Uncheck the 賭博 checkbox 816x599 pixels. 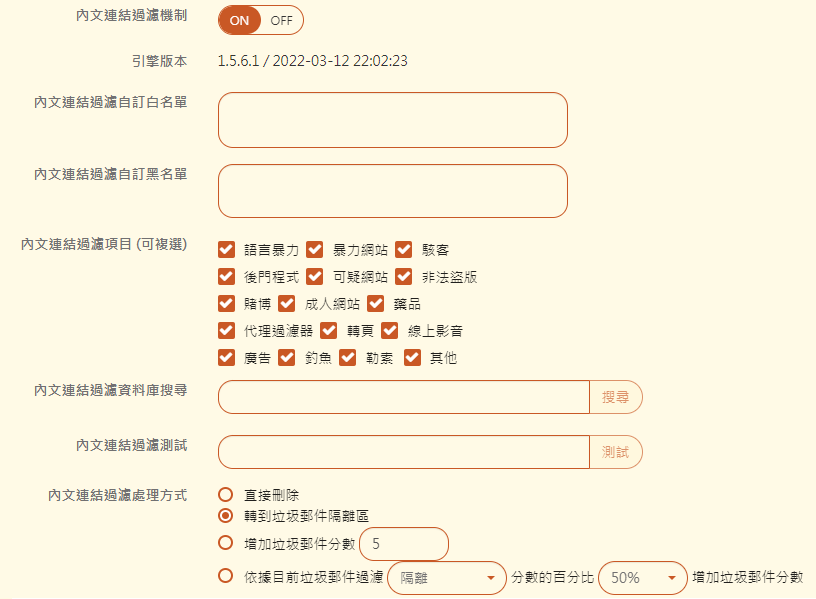click(x=226, y=303)
